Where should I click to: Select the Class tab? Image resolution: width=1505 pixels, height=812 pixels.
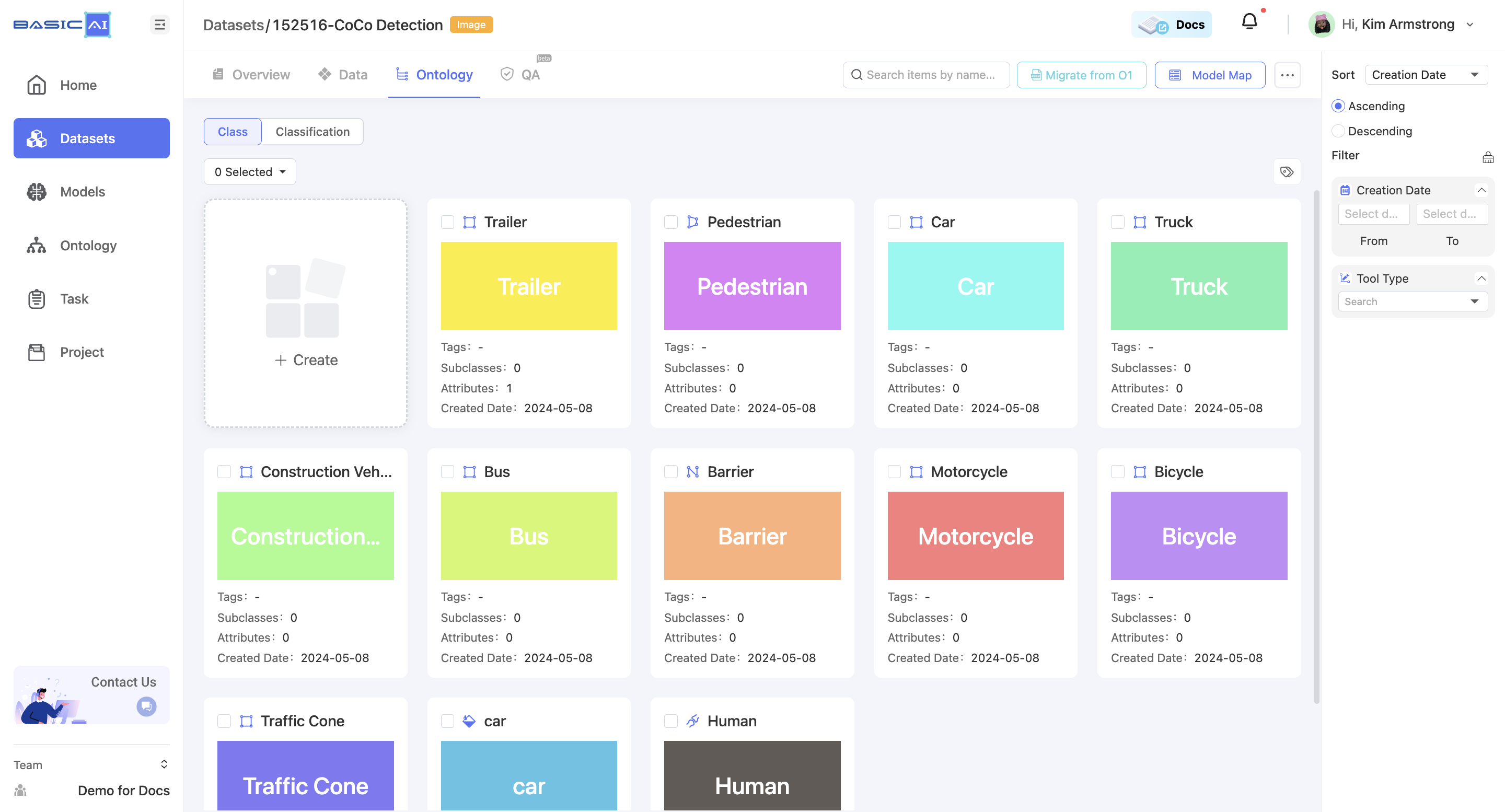(233, 132)
